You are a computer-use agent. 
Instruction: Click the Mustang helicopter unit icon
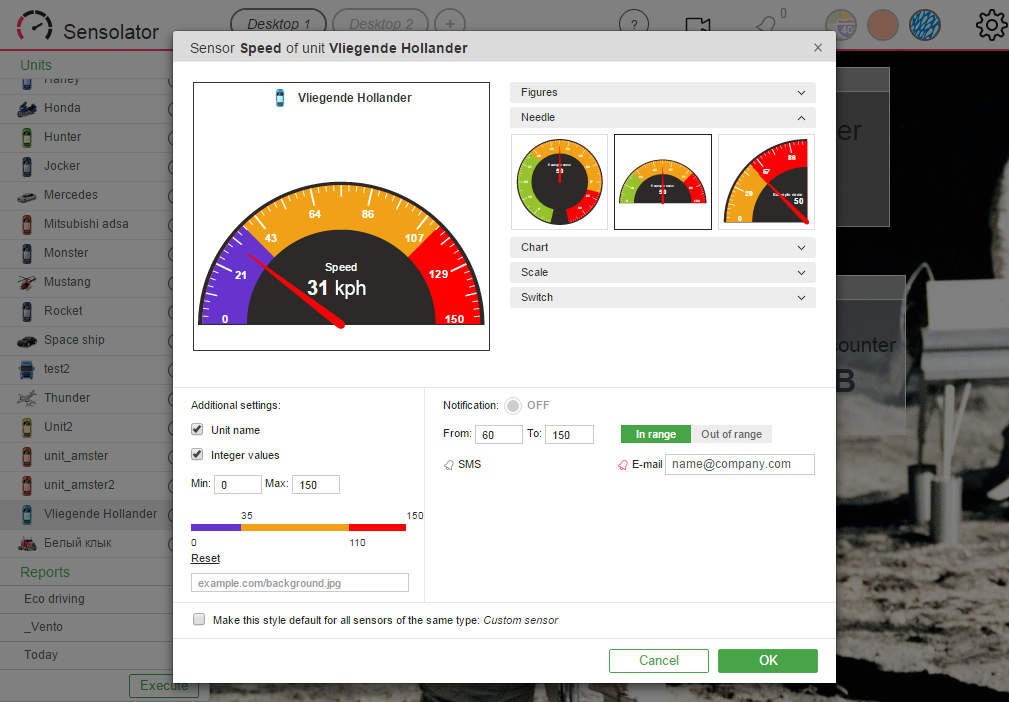point(27,282)
